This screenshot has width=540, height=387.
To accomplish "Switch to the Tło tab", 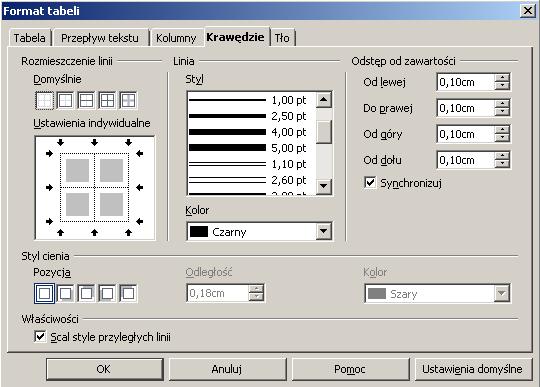I will pos(282,38).
